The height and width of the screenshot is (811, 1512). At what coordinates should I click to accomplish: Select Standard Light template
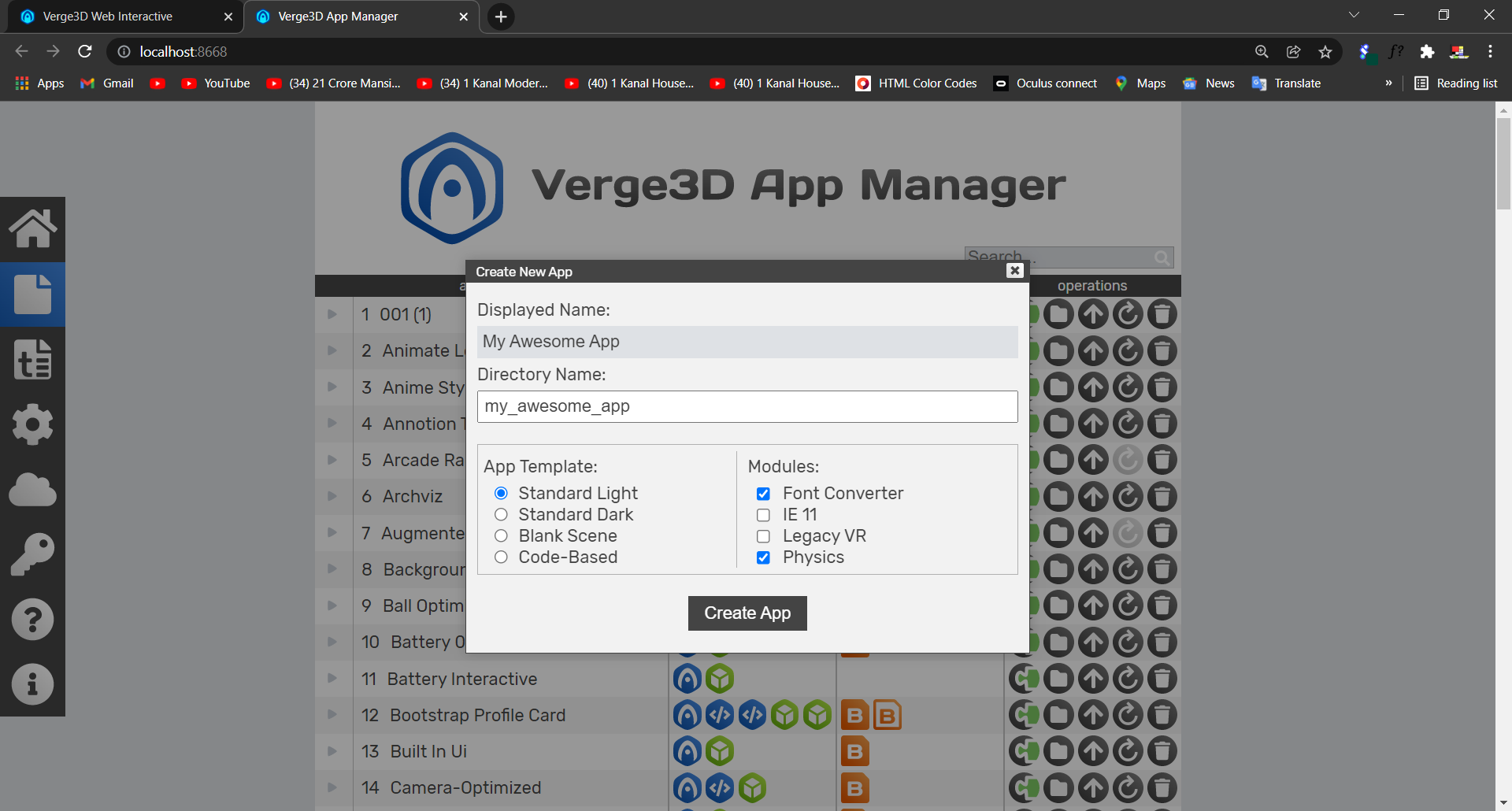pos(501,493)
